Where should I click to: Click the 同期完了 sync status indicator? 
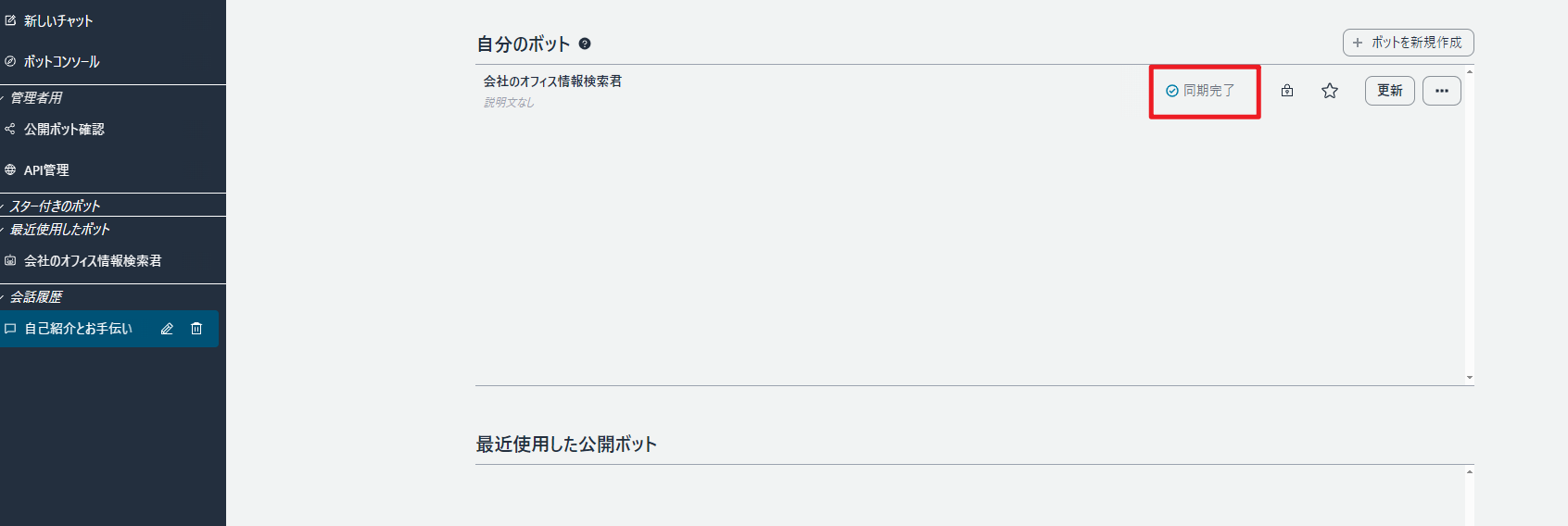point(1200,91)
